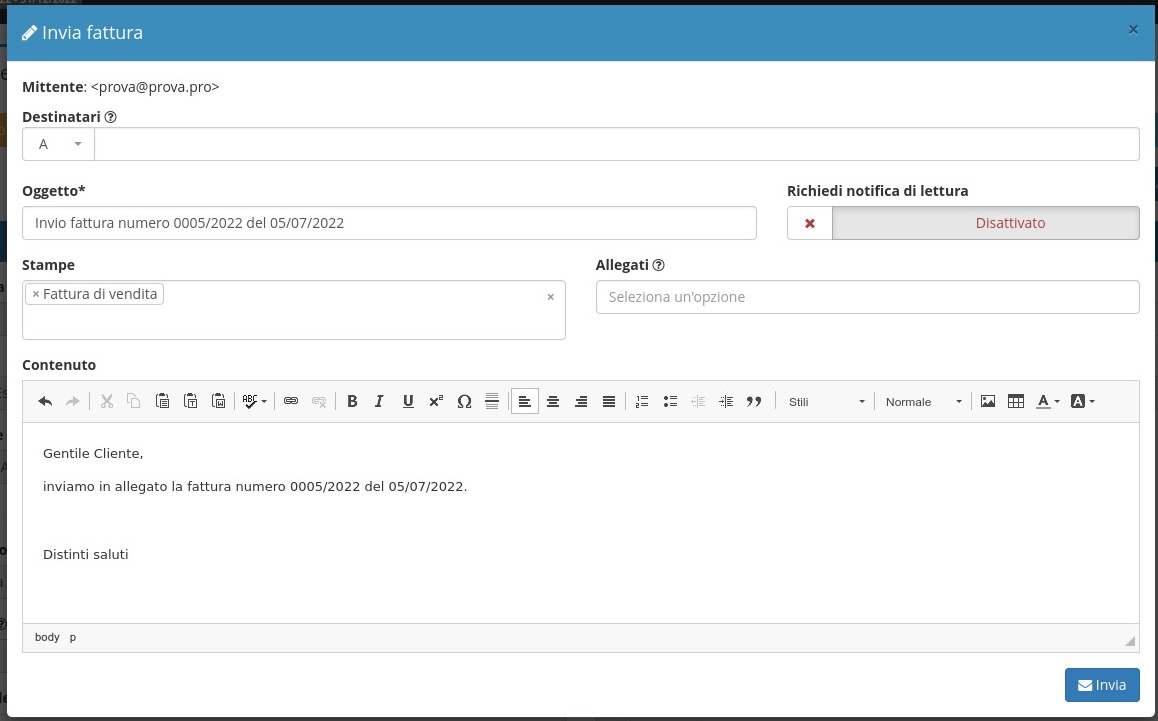Viewport: 1158px width, 721px height.
Task: Insert a bulleted list
Action: tap(670, 402)
